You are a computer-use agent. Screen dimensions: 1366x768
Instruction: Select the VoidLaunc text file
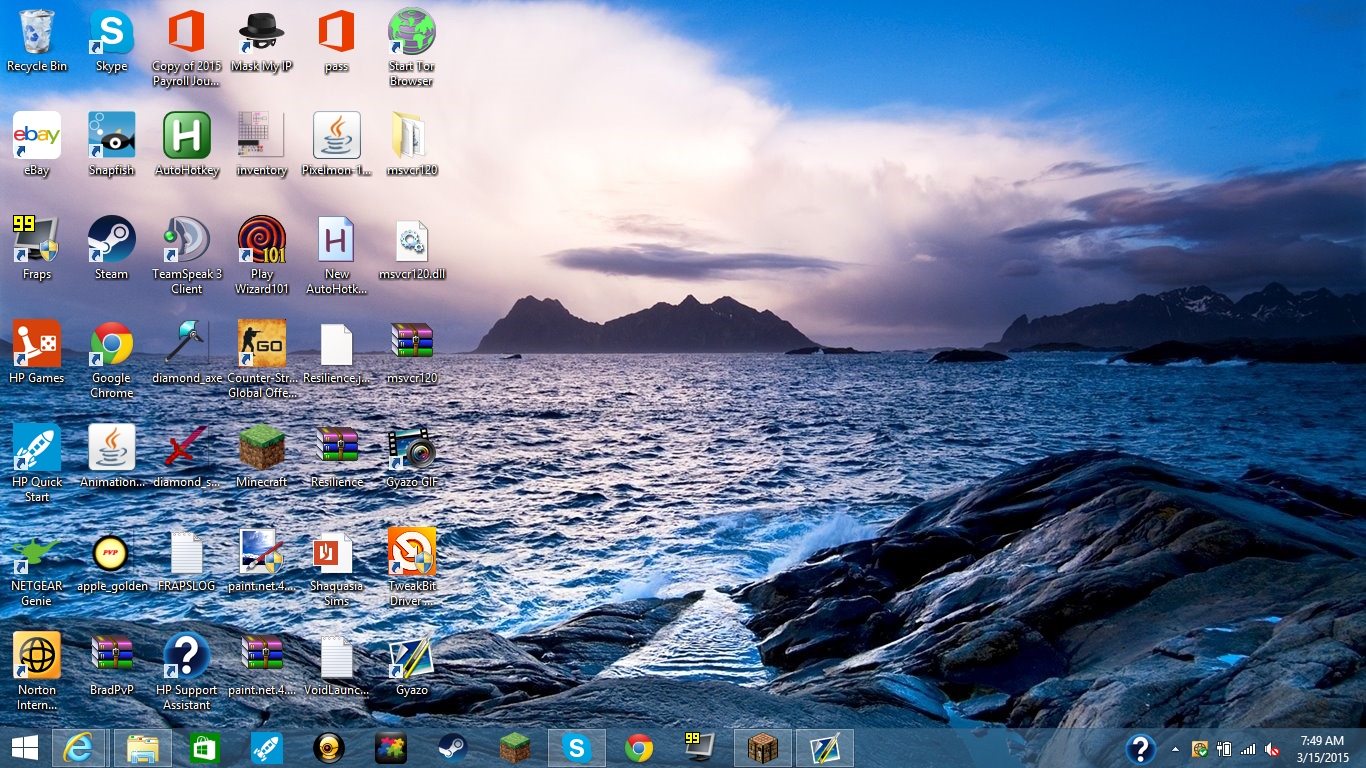(337, 664)
